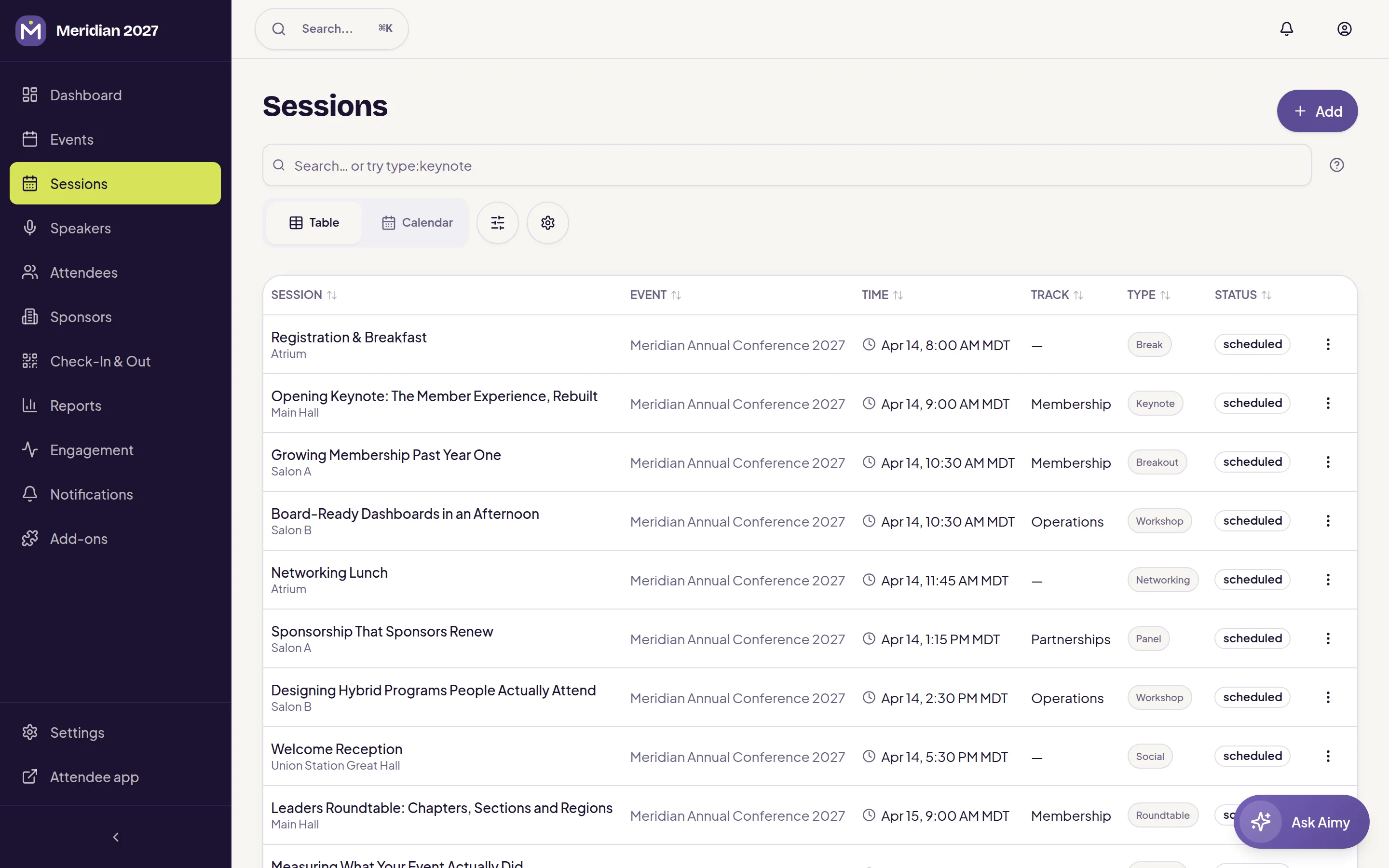Click scheduled status badge for Networking Lunch
The image size is (1389, 868).
coord(1252,580)
